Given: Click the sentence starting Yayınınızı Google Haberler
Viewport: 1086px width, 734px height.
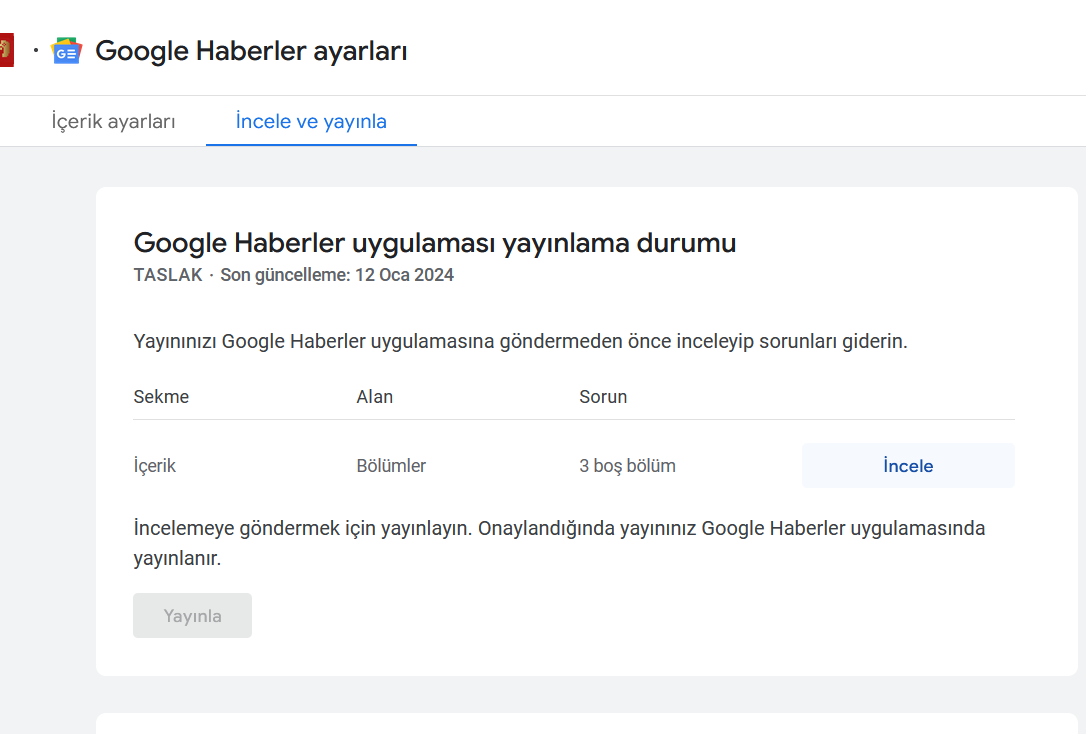Looking at the screenshot, I should click(520, 341).
